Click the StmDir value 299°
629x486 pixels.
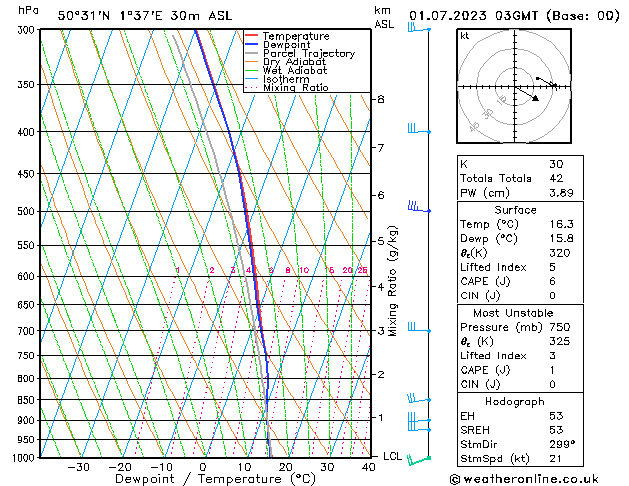561,443
